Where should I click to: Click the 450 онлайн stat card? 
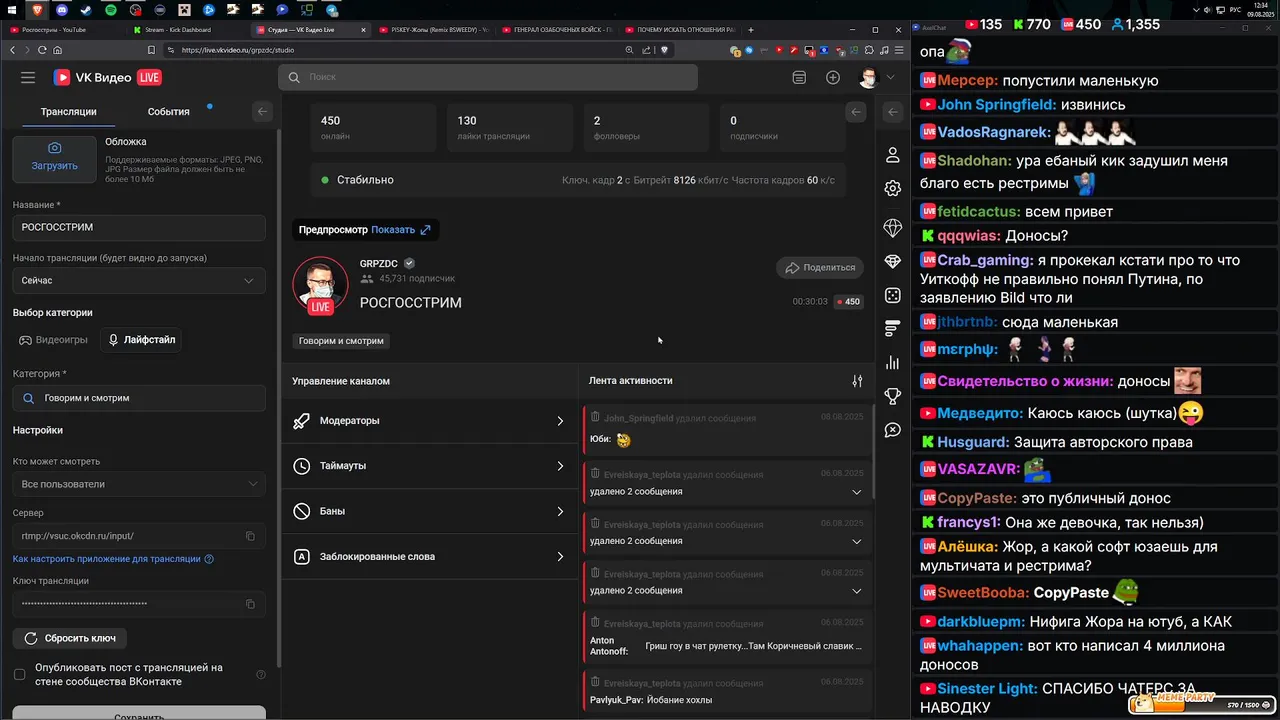[x=372, y=128]
